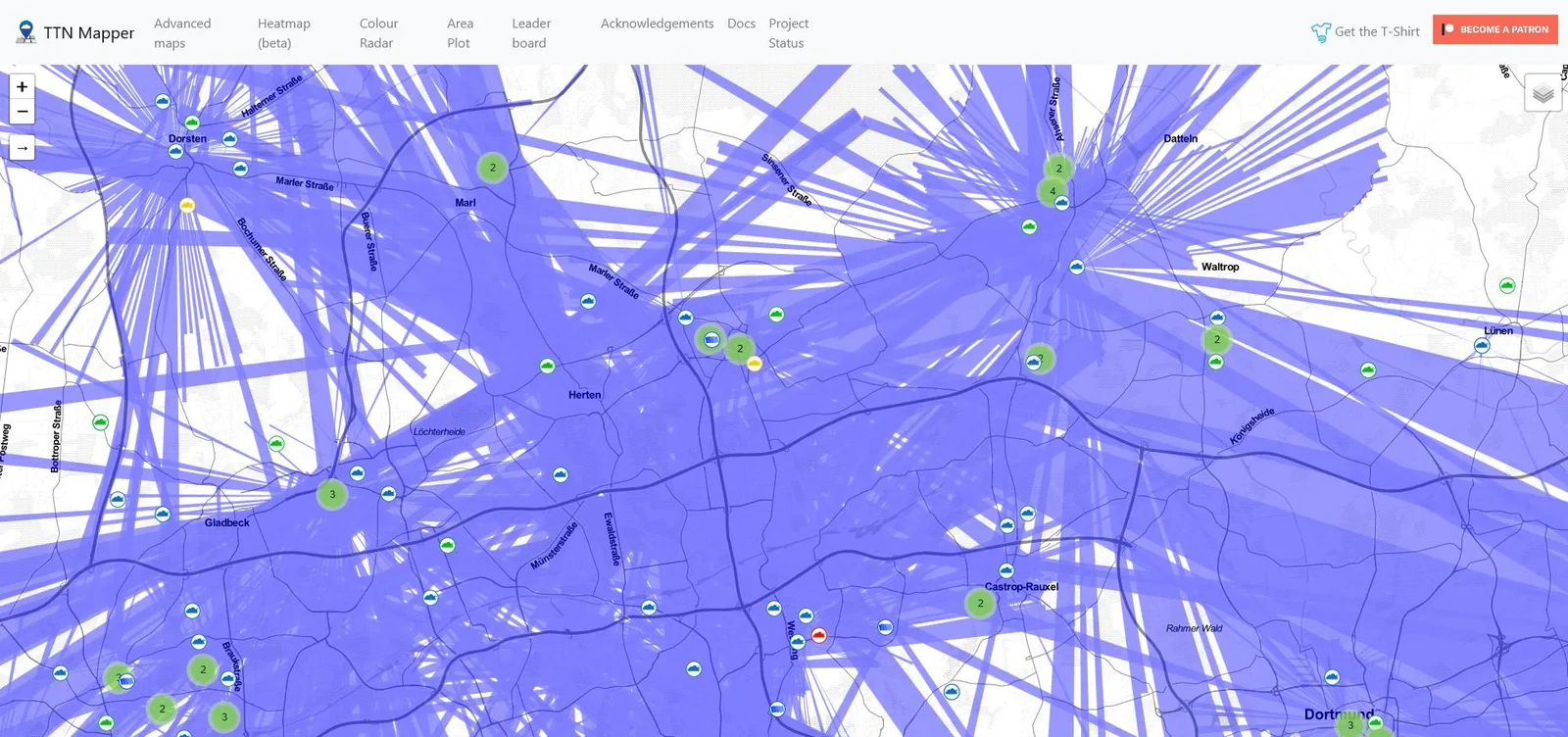This screenshot has width=1568, height=737.
Task: View the Leader board
Action: [x=531, y=32]
